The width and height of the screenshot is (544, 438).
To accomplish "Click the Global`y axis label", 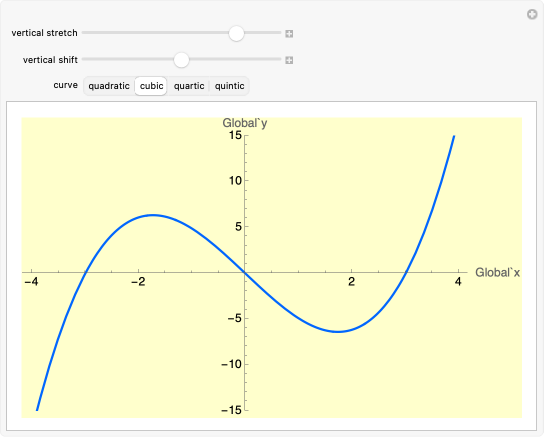I will [245, 123].
